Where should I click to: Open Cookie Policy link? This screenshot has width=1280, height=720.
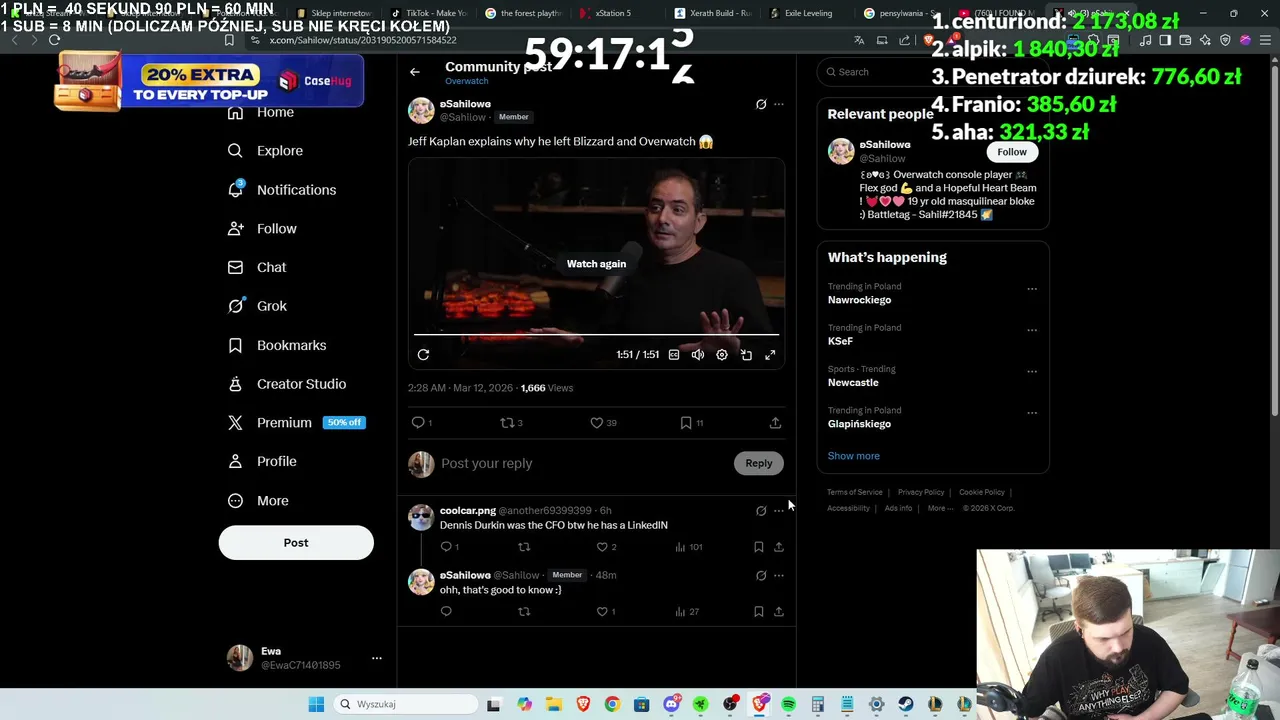coord(982,492)
